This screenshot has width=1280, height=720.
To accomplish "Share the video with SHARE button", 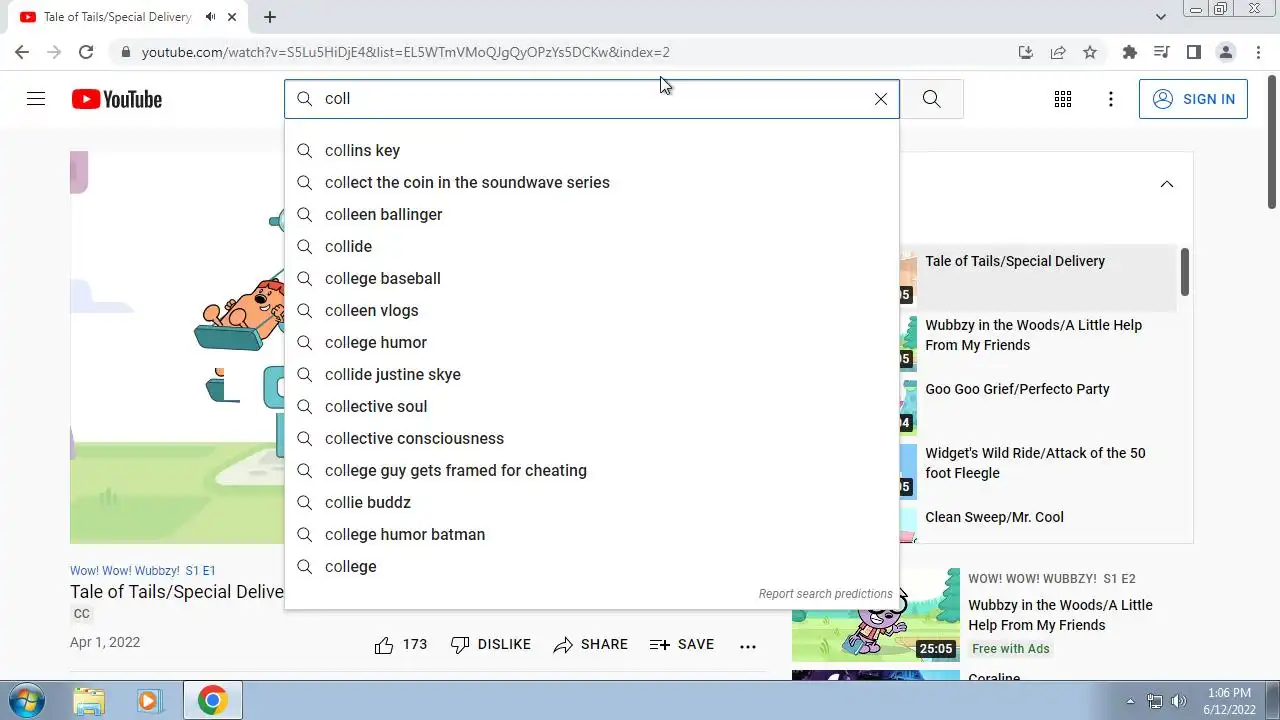I will 591,645.
